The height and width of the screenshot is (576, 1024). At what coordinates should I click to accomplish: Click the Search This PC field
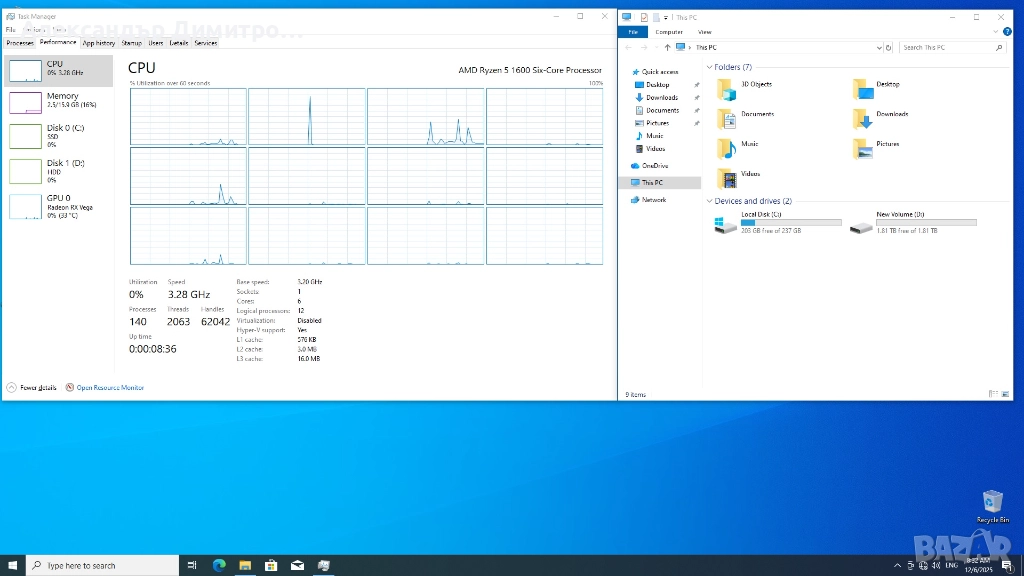point(945,47)
